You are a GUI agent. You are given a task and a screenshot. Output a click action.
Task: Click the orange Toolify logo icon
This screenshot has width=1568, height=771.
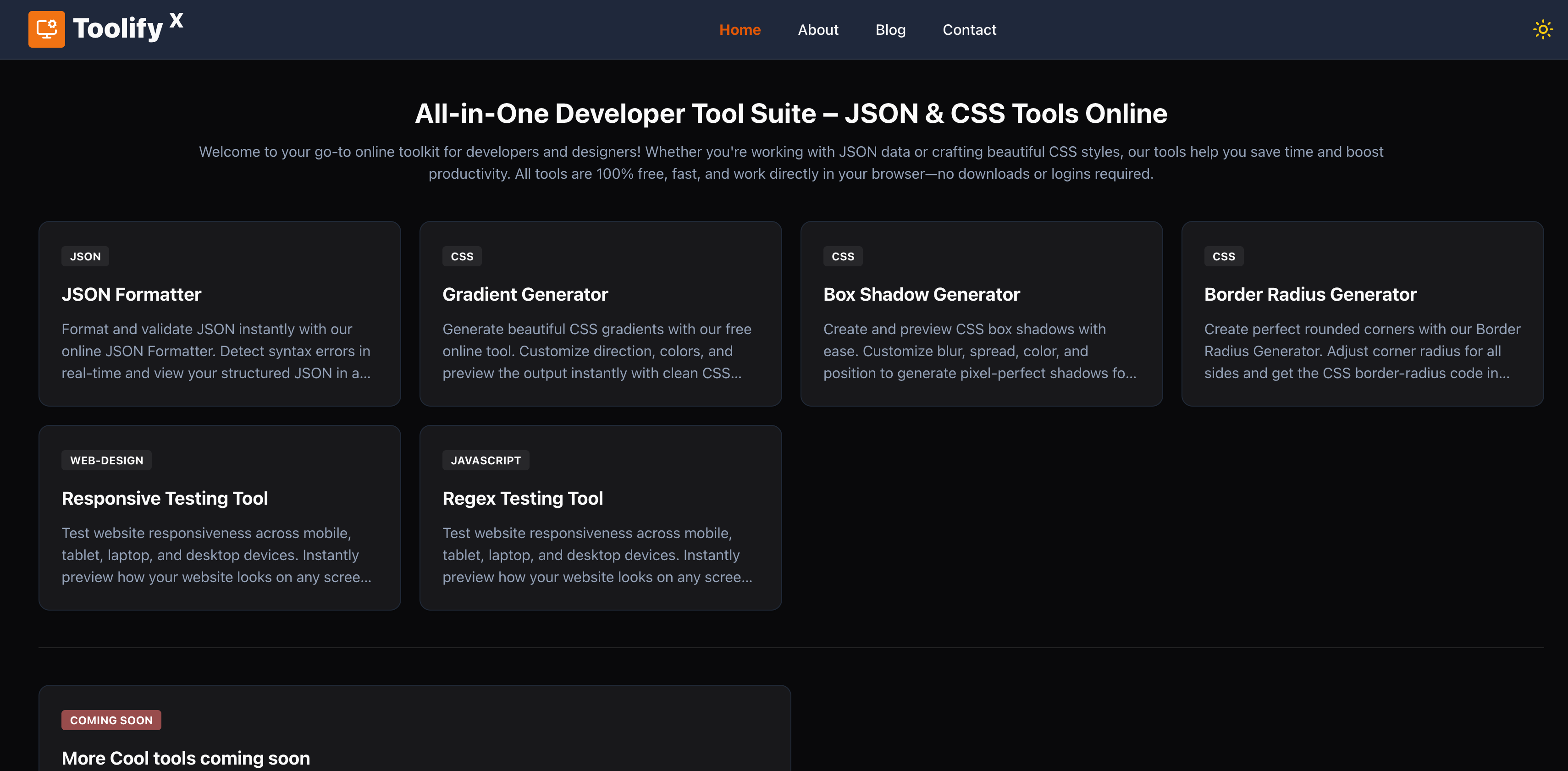coord(46,28)
